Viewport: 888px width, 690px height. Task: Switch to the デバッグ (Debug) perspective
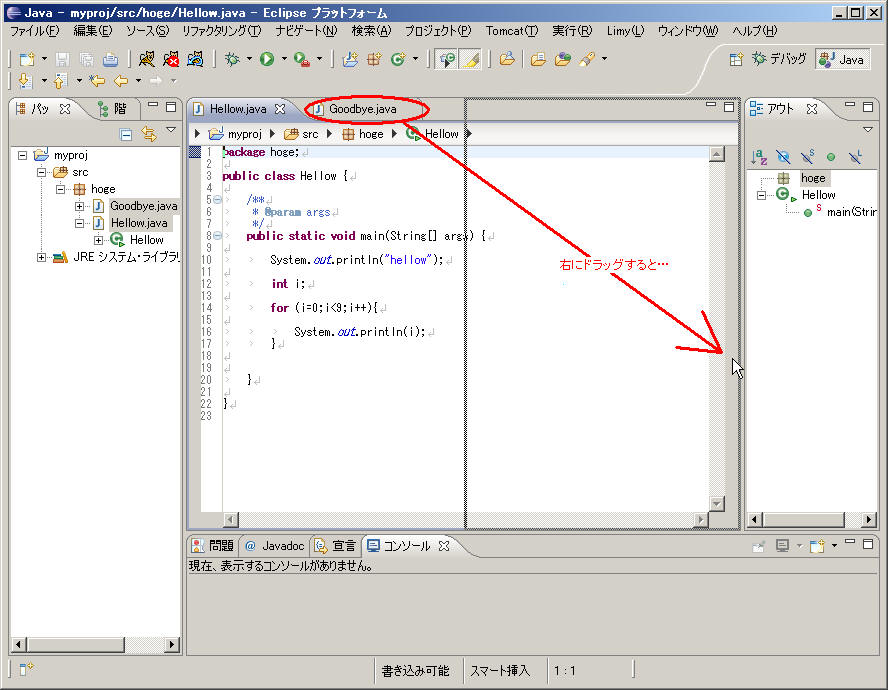click(779, 59)
